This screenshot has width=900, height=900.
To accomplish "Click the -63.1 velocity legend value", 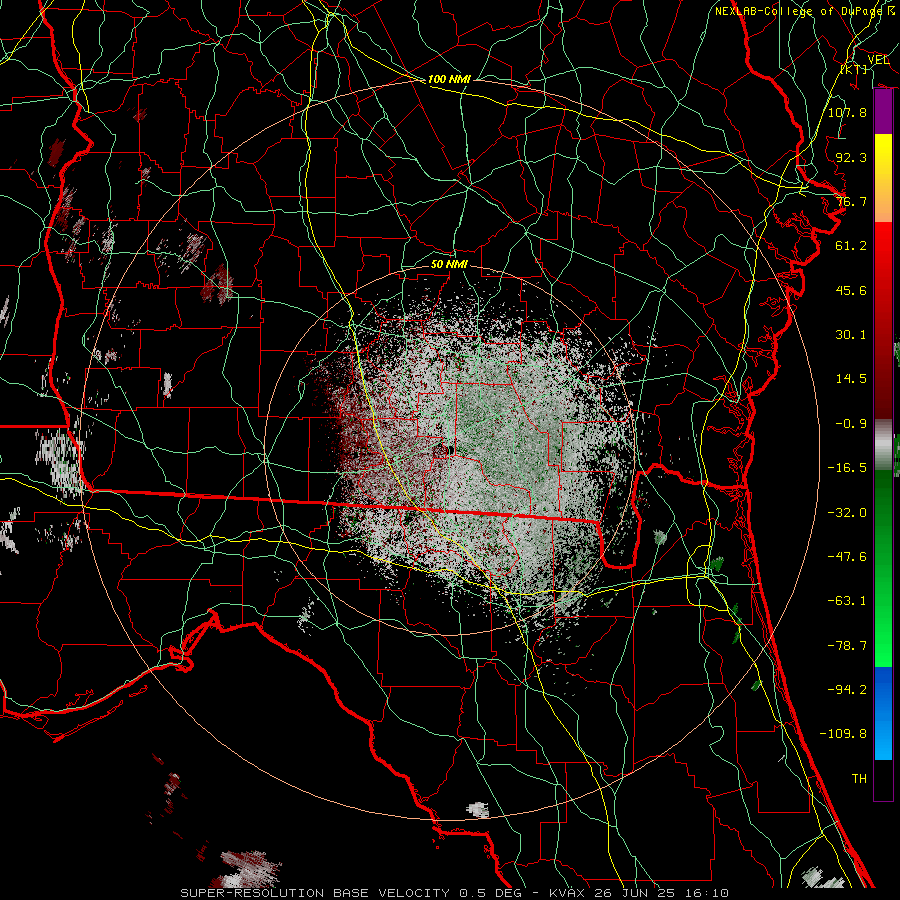I will 847,601.
